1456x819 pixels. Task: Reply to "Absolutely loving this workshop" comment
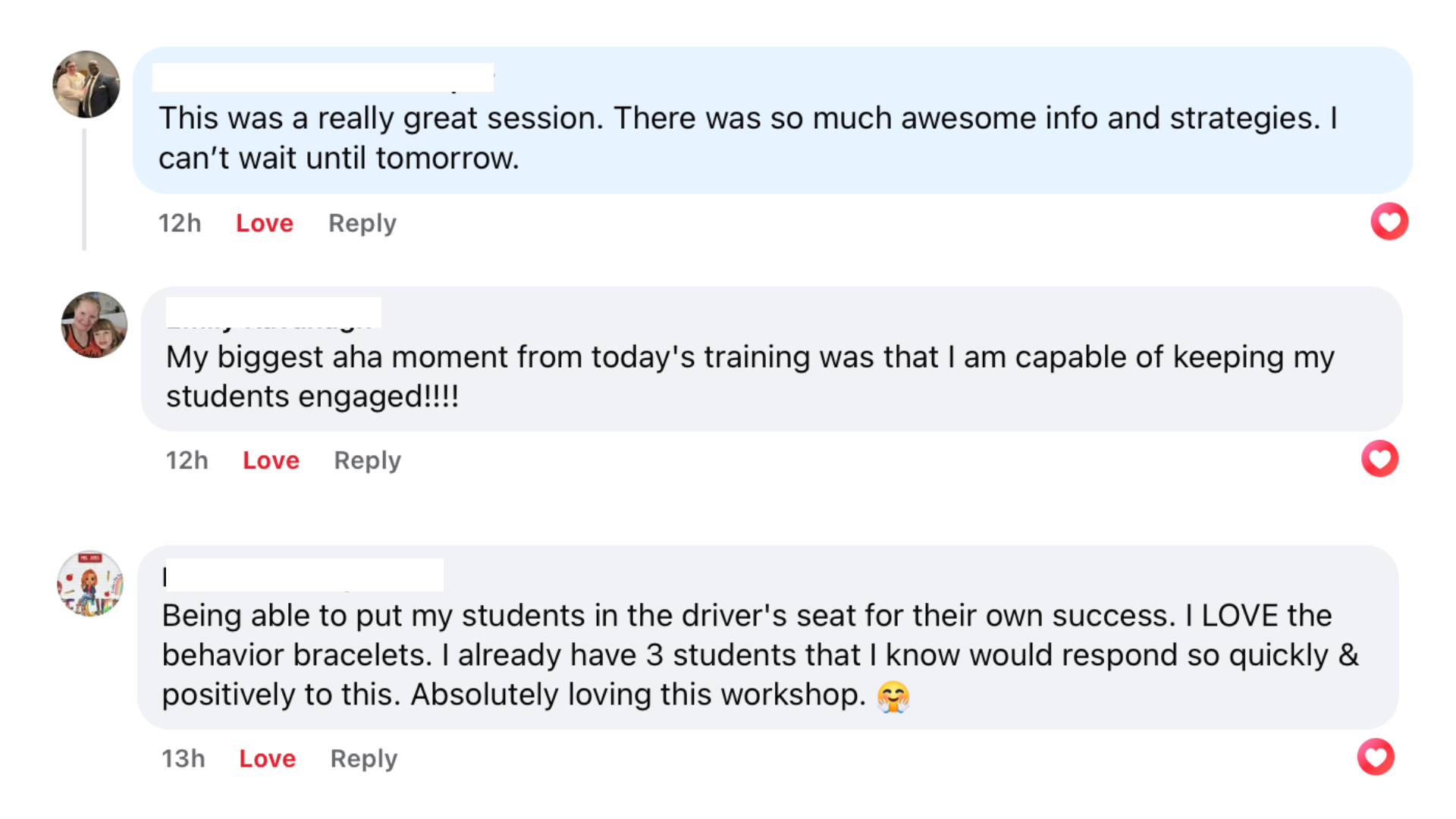click(363, 758)
